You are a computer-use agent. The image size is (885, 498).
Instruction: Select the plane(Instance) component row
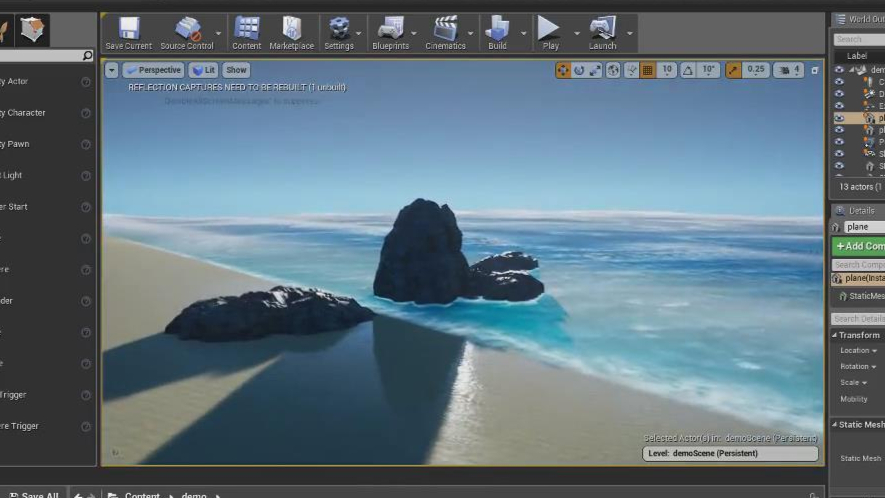pyautogui.click(x=858, y=278)
